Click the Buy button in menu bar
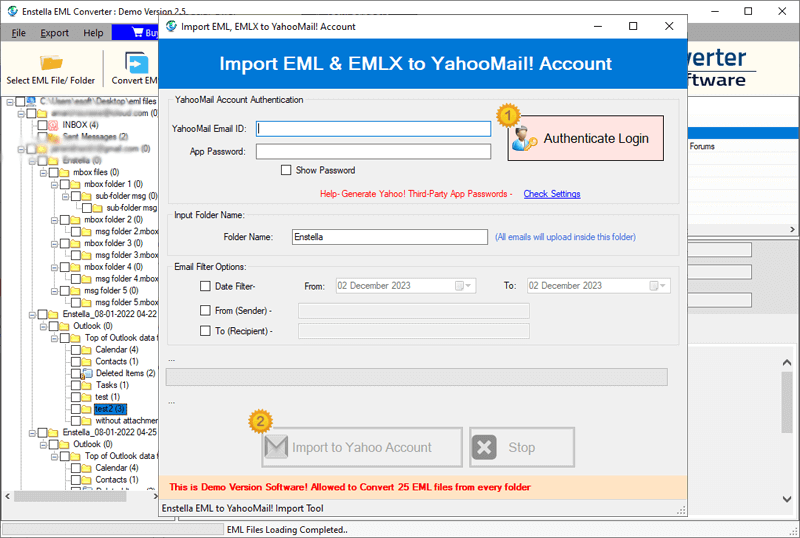The image size is (800, 538). click(x=136, y=33)
